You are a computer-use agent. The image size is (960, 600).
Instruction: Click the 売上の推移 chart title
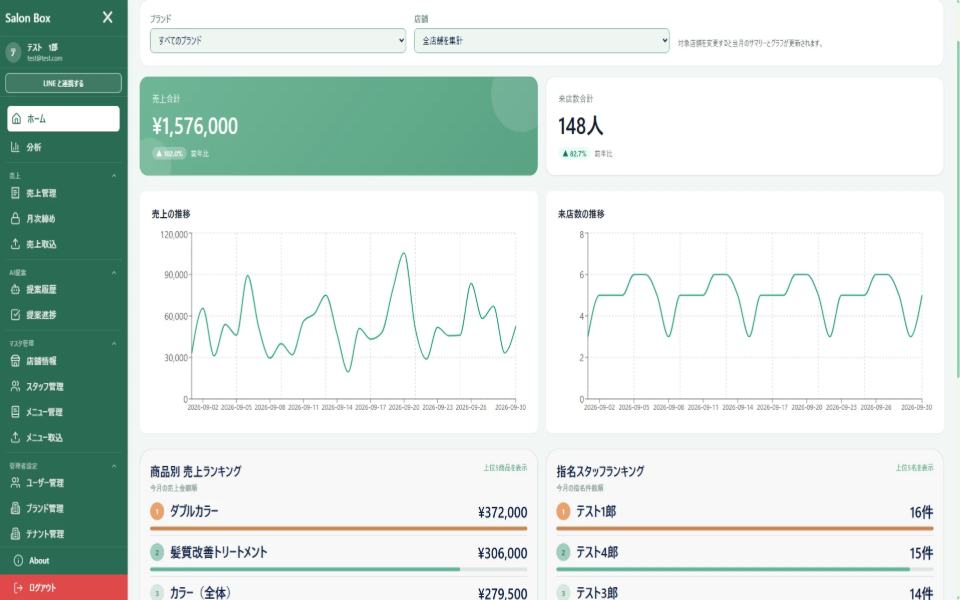[171, 214]
